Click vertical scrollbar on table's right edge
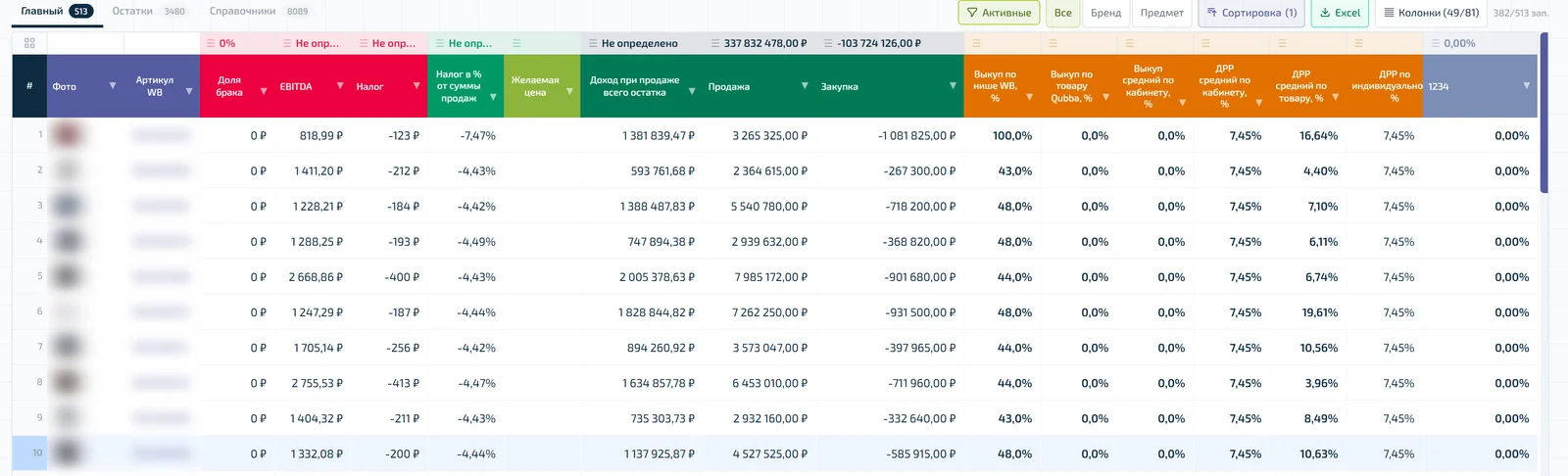The width and height of the screenshot is (1568, 476). (1544, 113)
